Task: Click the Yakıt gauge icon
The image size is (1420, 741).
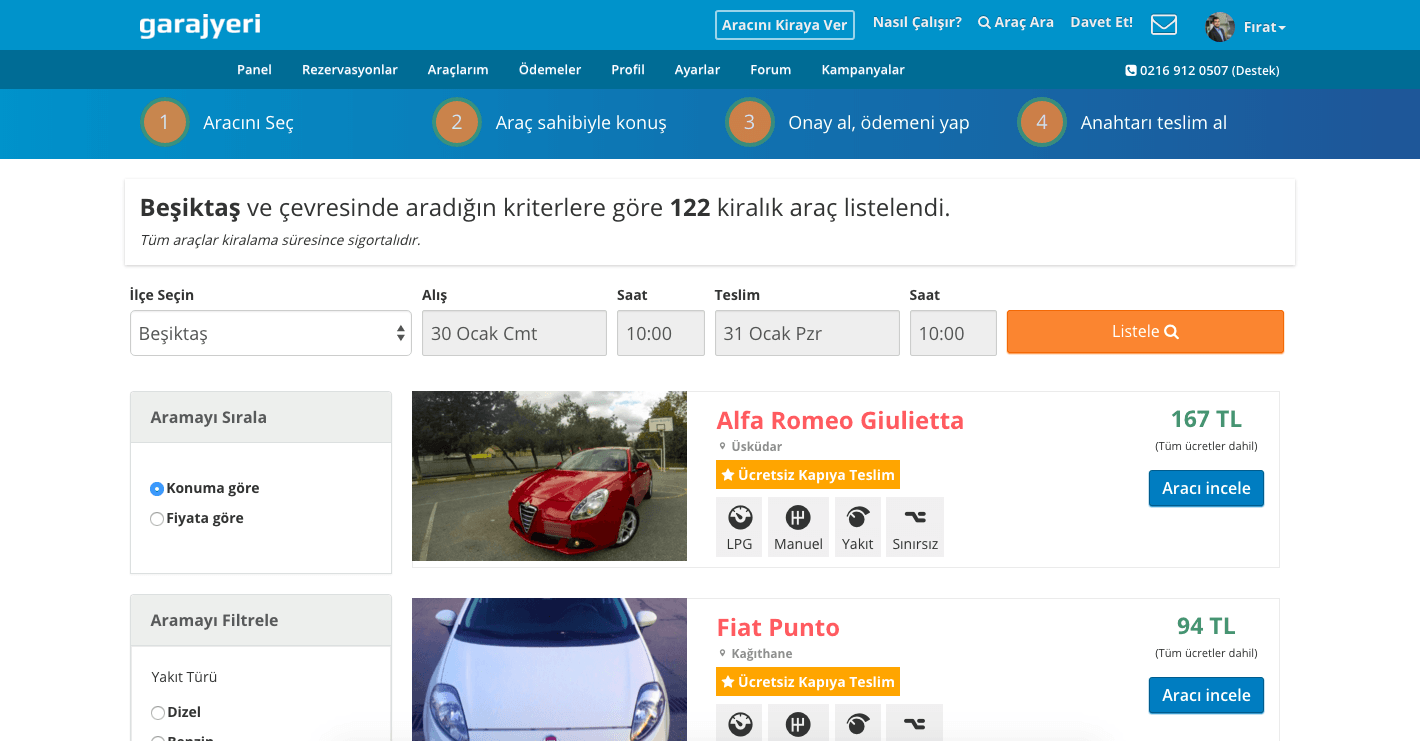Action: (x=857, y=518)
